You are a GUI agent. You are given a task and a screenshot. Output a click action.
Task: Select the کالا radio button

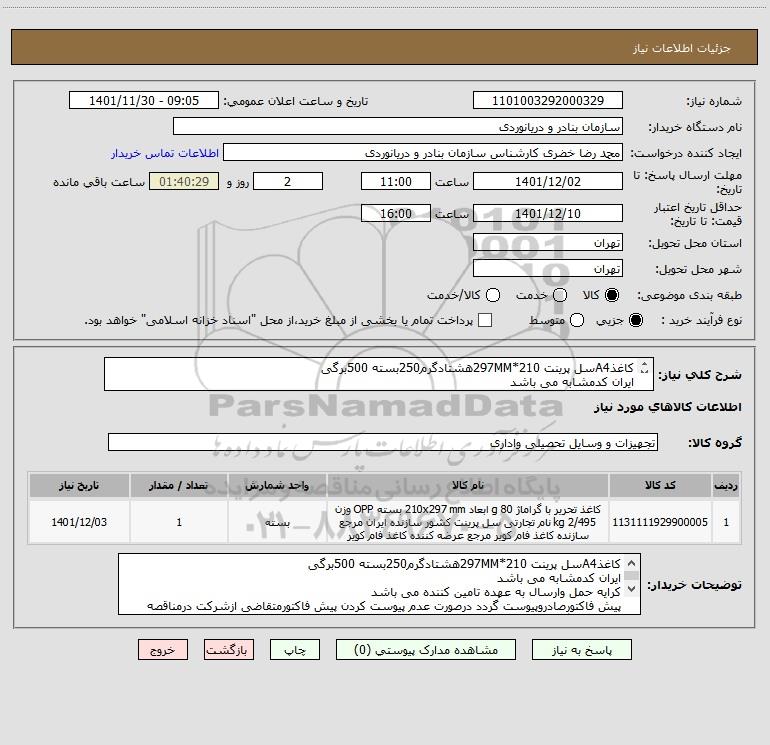(x=612, y=295)
